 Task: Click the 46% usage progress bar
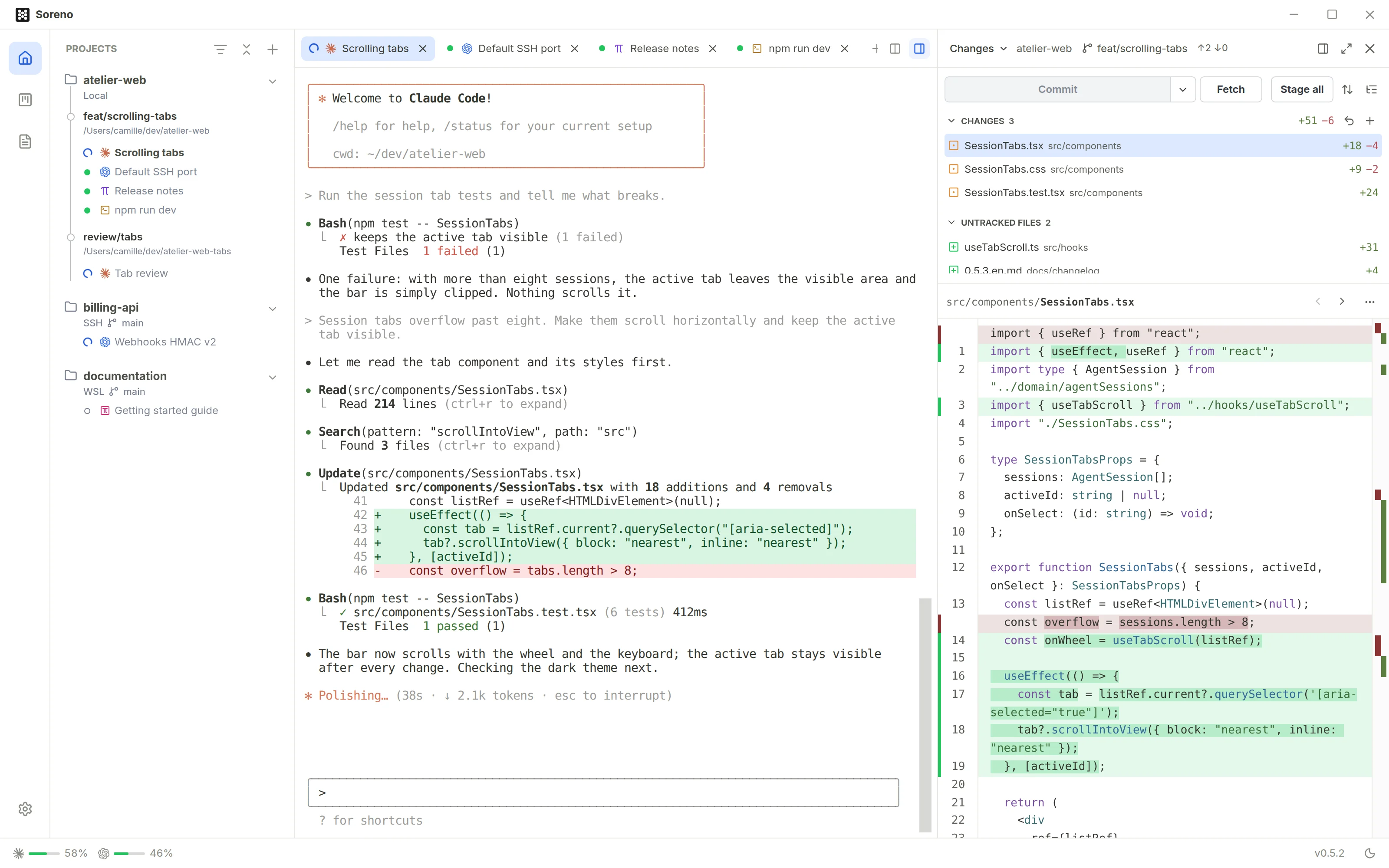pyautogui.click(x=129, y=854)
